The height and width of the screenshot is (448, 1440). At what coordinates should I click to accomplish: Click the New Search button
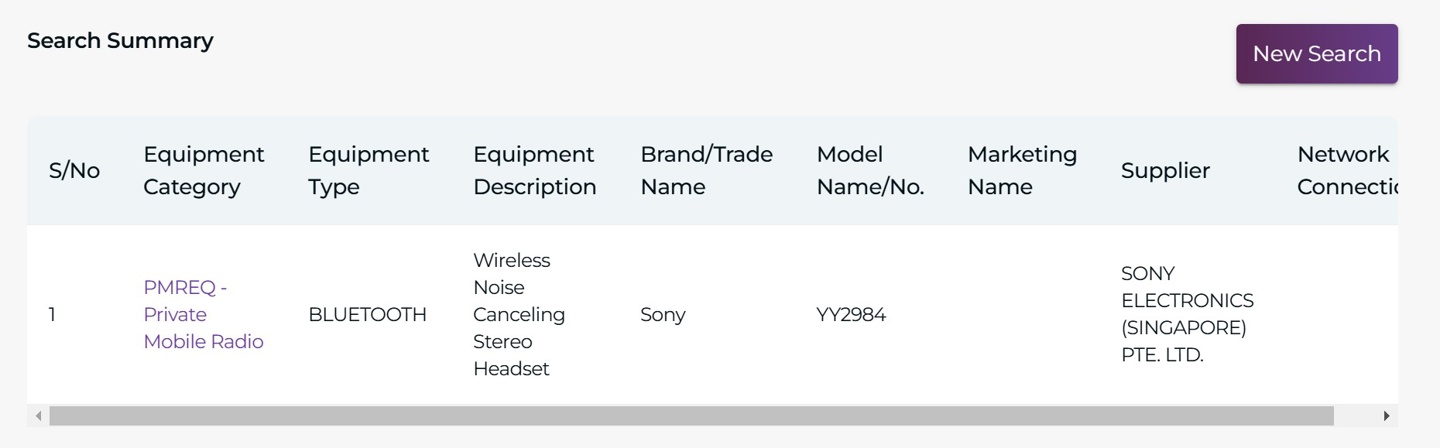[x=1316, y=54]
